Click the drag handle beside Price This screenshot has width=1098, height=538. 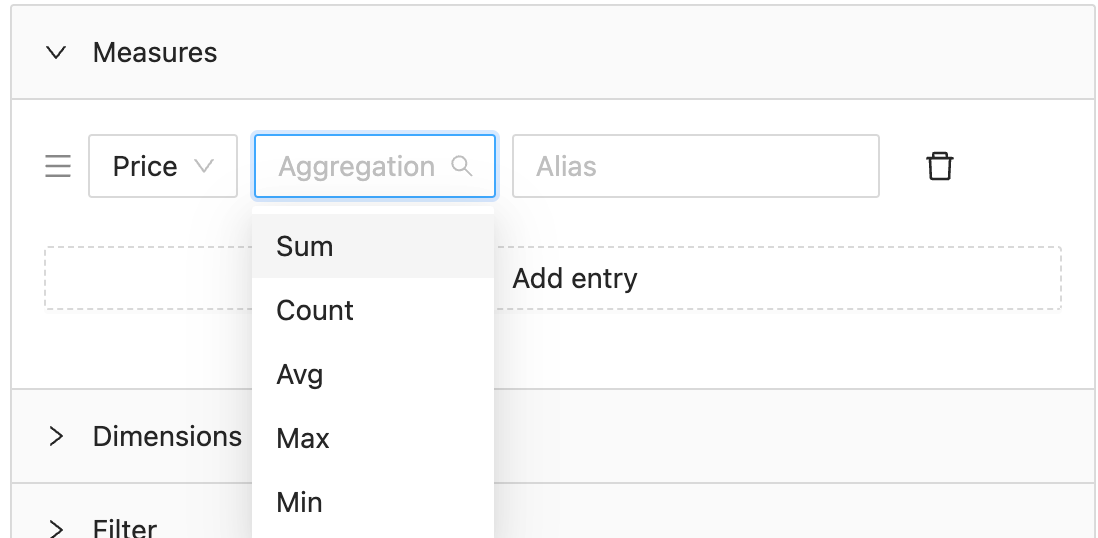pos(58,167)
